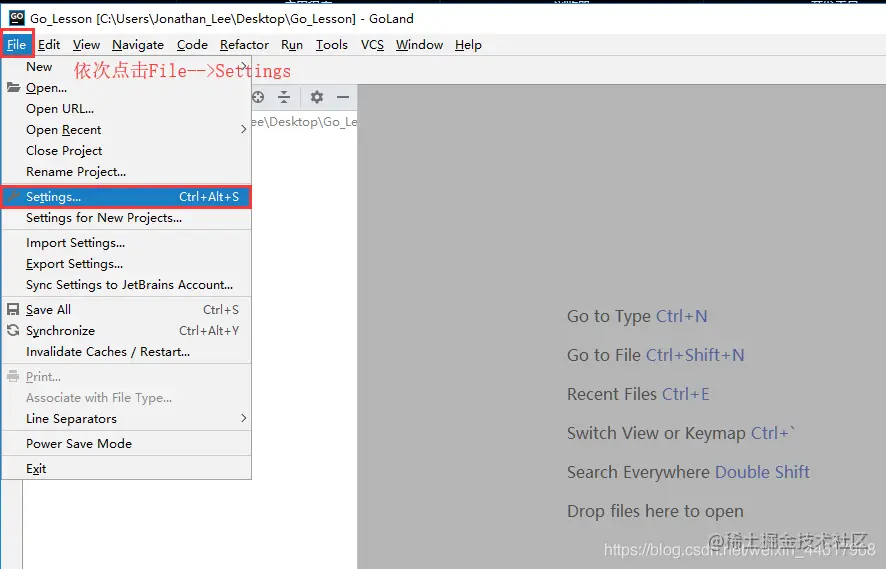Open Settings... from the File menu
This screenshot has height=569, width=886.
point(127,197)
